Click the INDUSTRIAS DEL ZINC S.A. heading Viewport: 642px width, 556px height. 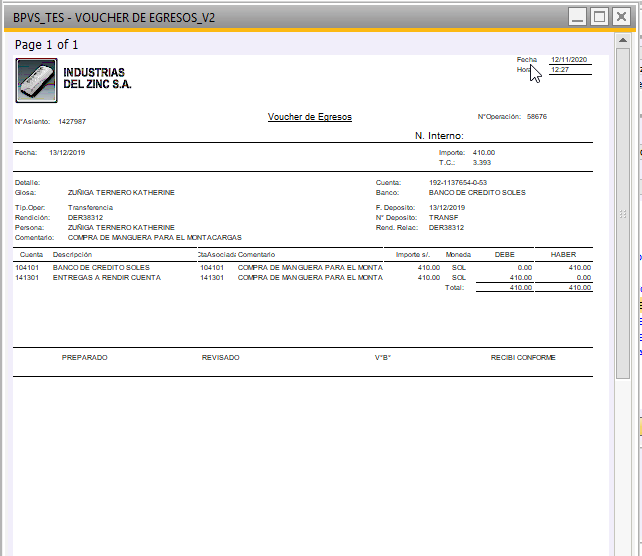point(97,78)
